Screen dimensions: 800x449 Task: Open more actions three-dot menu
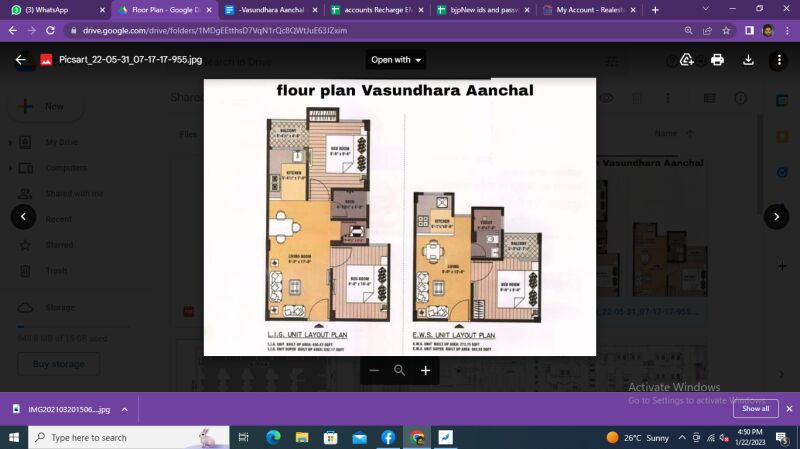coord(779,60)
